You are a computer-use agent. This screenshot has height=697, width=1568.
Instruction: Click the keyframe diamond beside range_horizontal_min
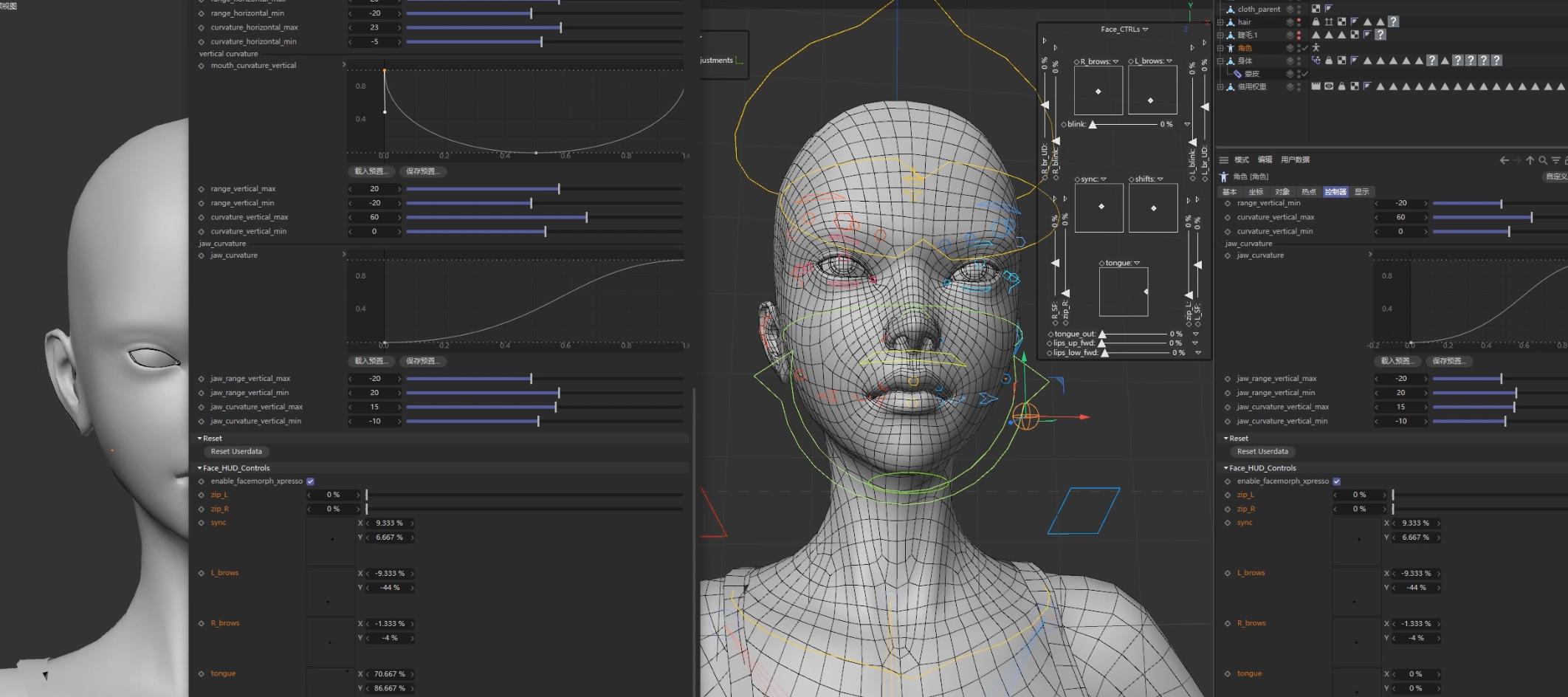click(202, 13)
